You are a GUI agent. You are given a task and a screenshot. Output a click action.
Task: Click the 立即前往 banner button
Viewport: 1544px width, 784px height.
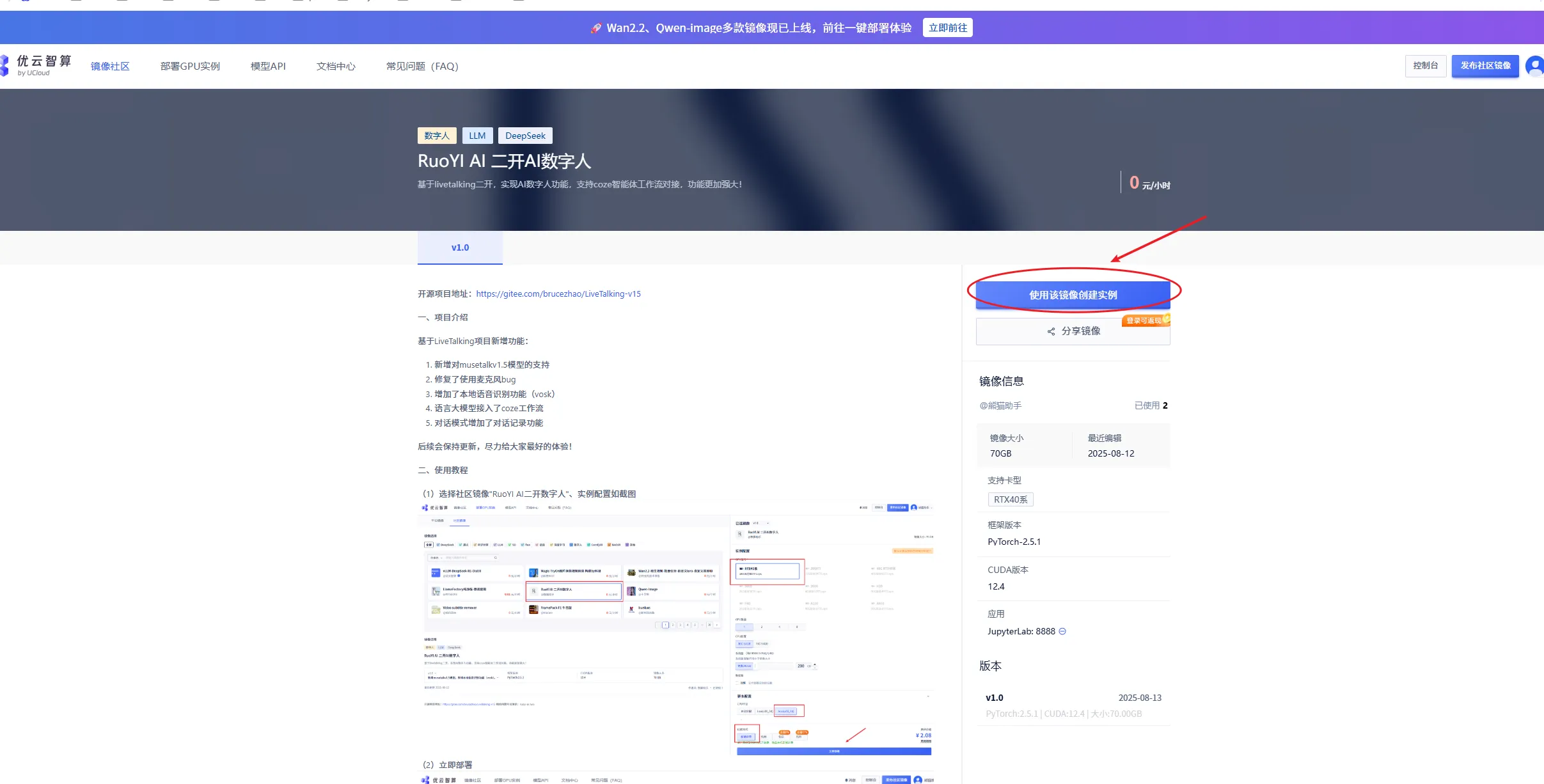click(947, 27)
